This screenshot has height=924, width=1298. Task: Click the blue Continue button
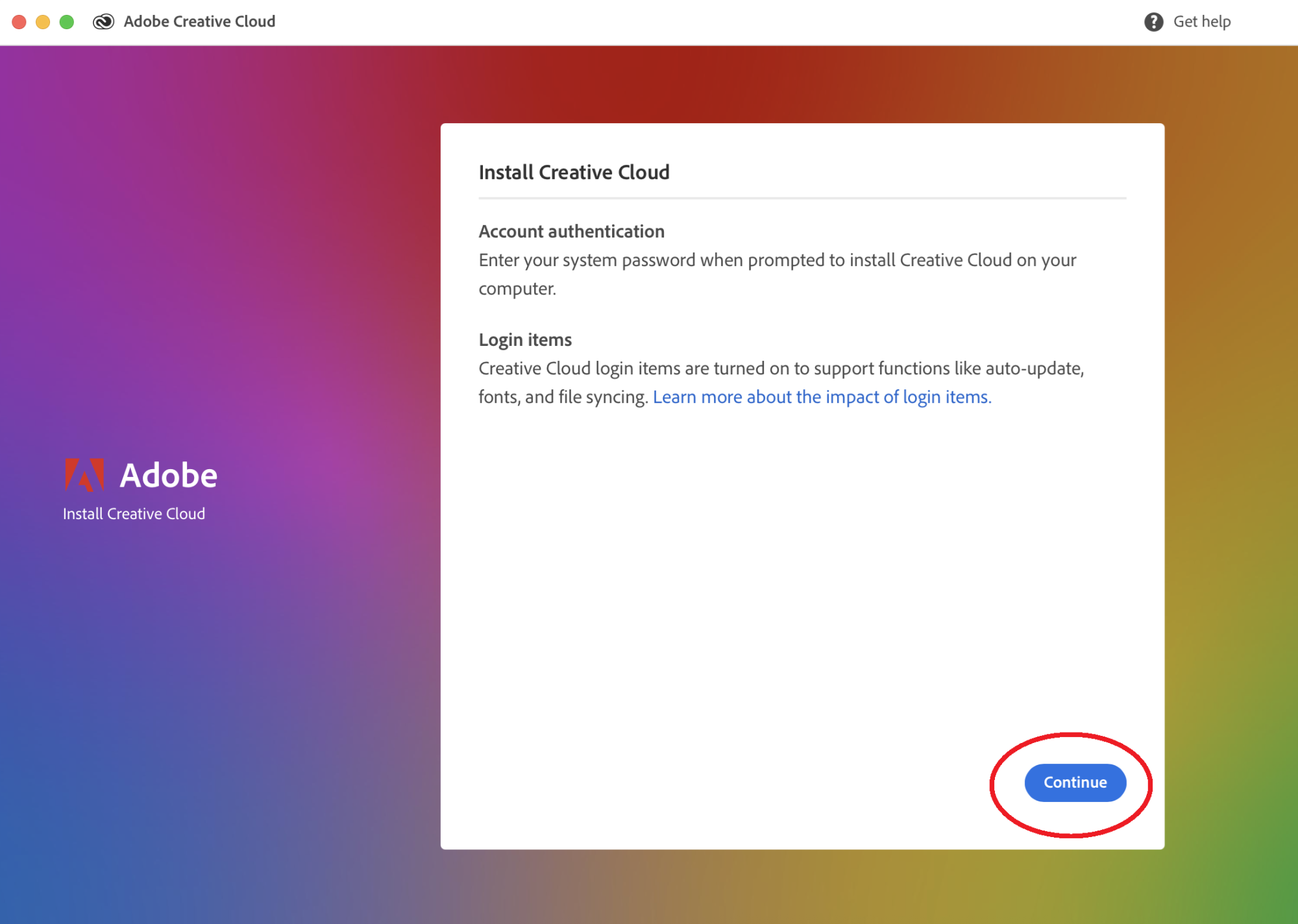coord(1075,783)
